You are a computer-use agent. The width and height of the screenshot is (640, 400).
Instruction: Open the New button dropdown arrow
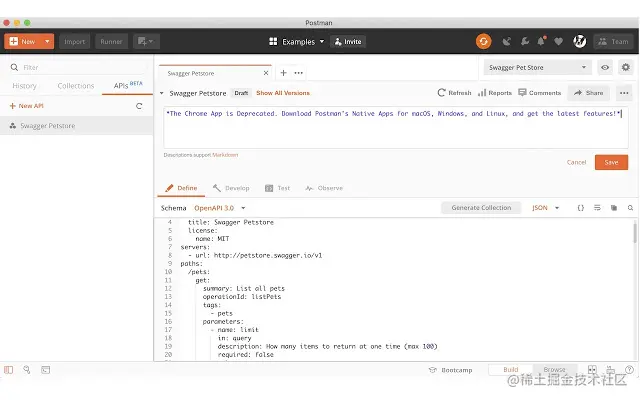47,41
